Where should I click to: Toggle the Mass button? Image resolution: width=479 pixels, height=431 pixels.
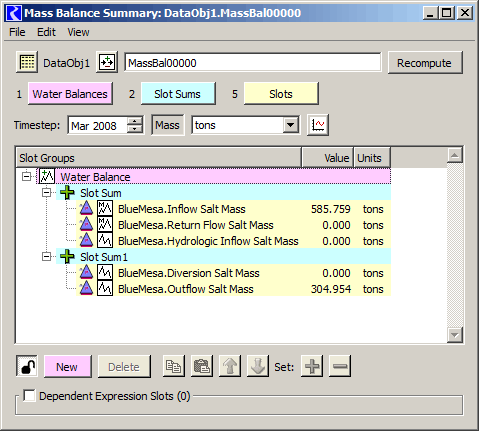coord(168,125)
